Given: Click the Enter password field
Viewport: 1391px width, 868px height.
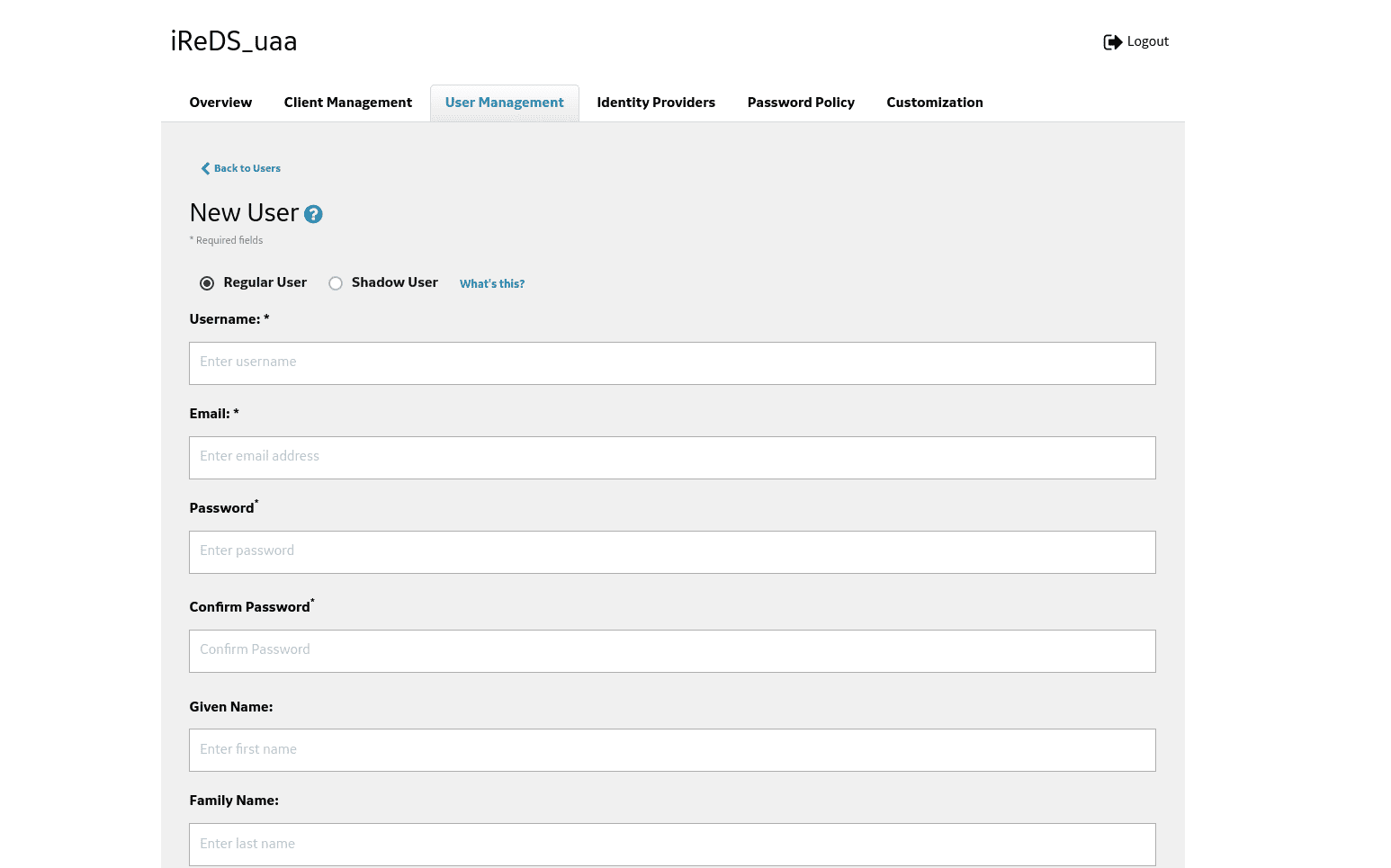Looking at the screenshot, I should [672, 552].
